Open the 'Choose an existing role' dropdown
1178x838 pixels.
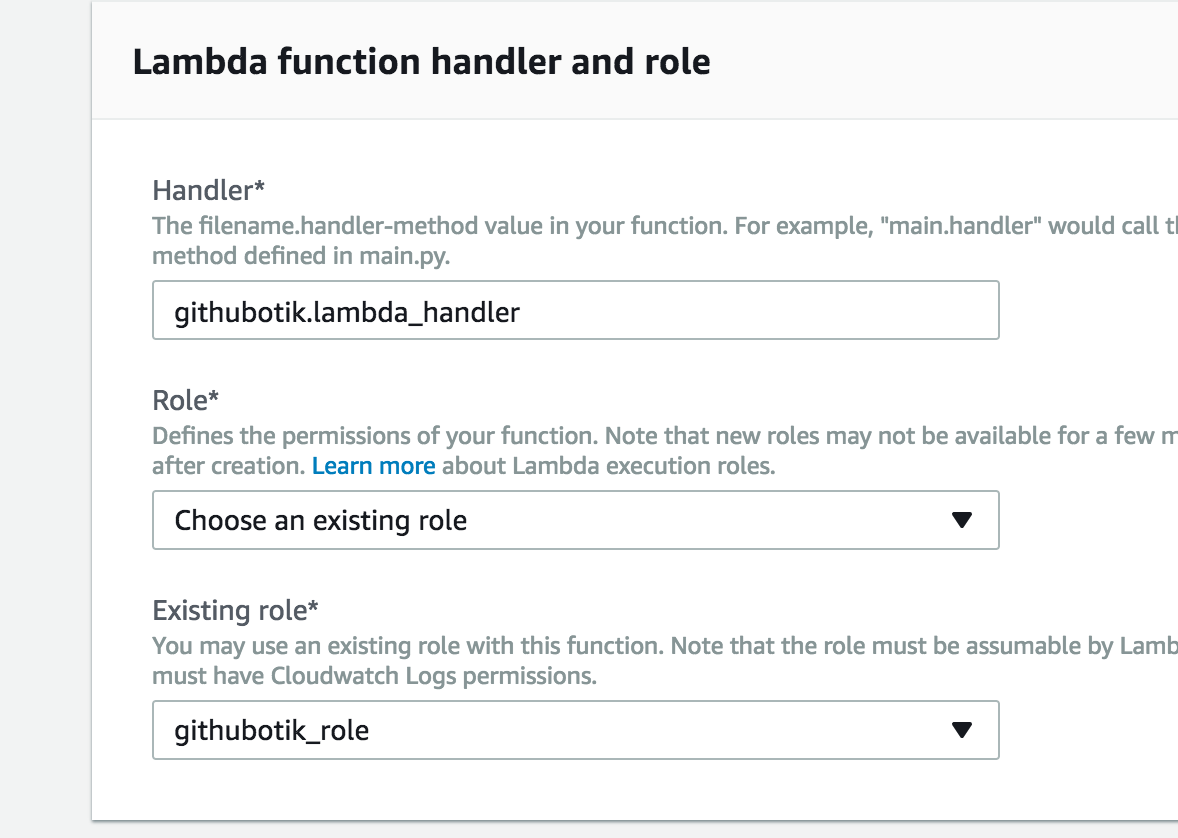click(575, 520)
